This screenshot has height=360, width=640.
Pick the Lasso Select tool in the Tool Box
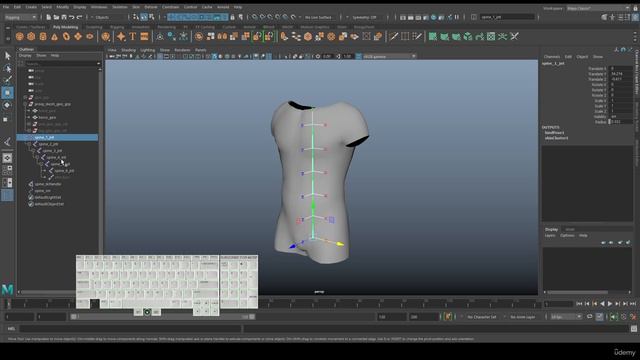click(x=7, y=68)
